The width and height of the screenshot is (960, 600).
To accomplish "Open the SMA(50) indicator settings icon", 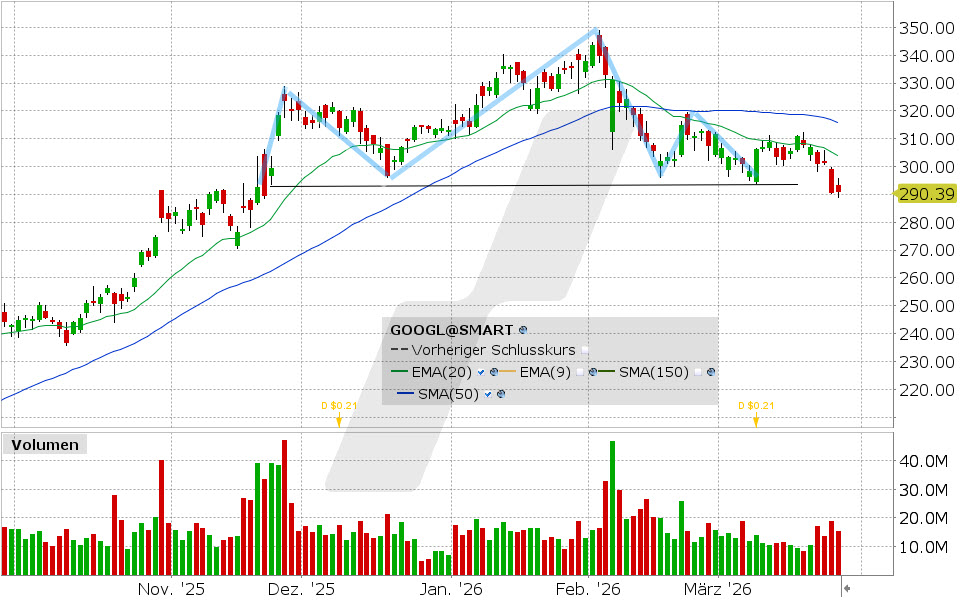I will click(500, 394).
